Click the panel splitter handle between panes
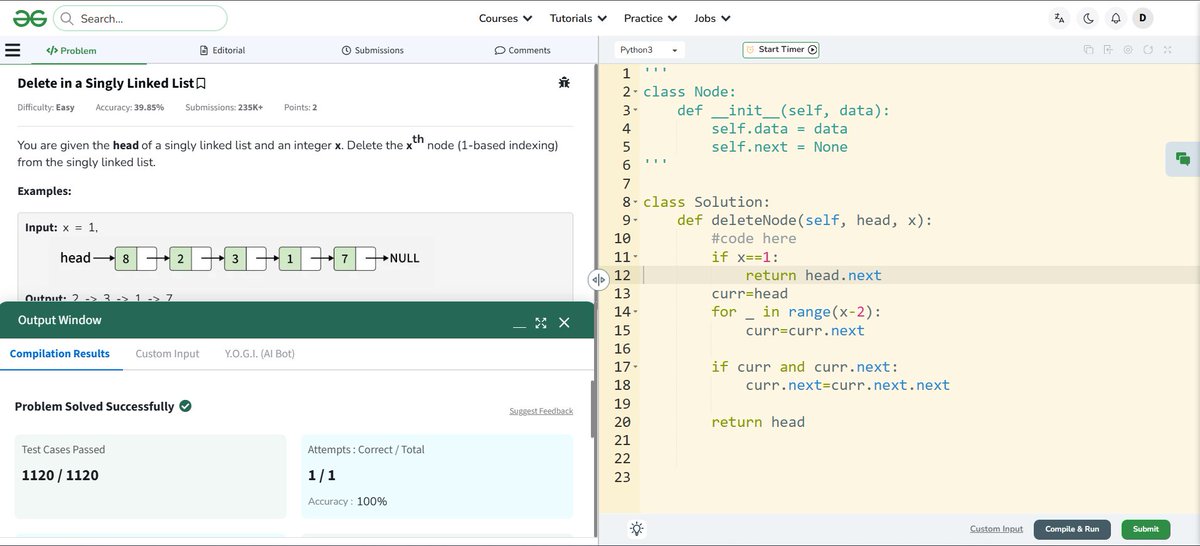Viewport: 1200px width, 546px height. pos(598,280)
